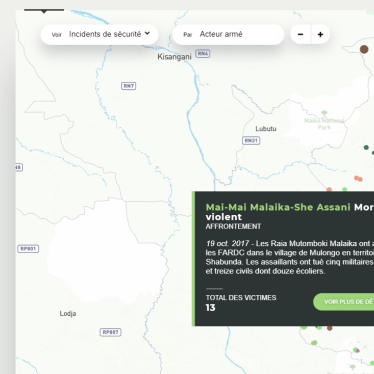Zoom in with the plus button
The image size is (374, 374).
click(x=320, y=34)
